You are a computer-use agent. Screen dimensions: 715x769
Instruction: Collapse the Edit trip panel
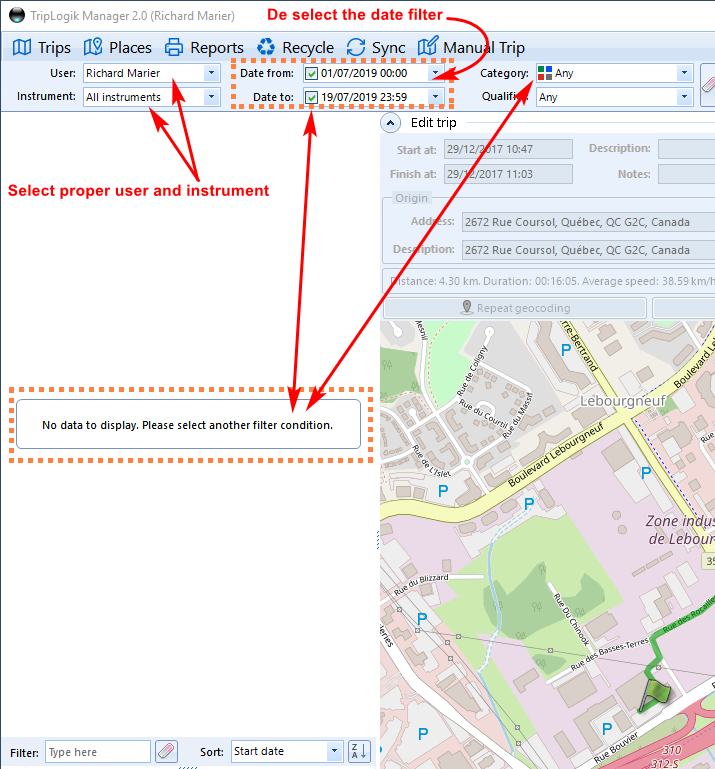coord(390,123)
